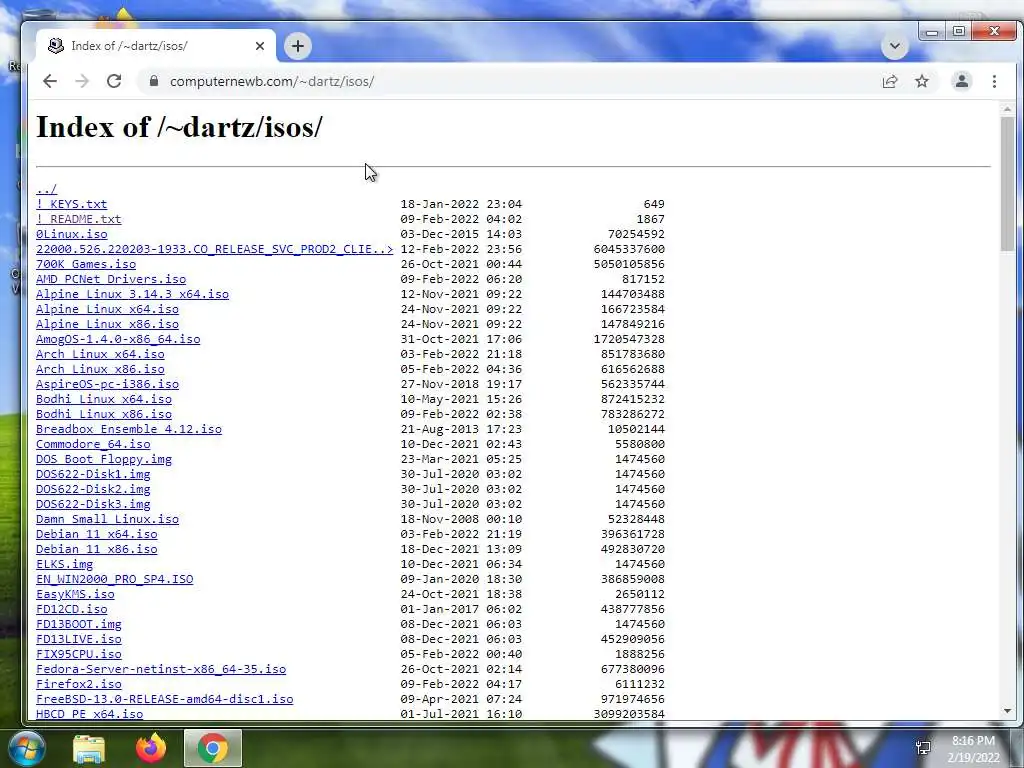Click AspireOS-pc-i386.iso
Image resolution: width=1024 pixels, height=768 pixels.
107,385
